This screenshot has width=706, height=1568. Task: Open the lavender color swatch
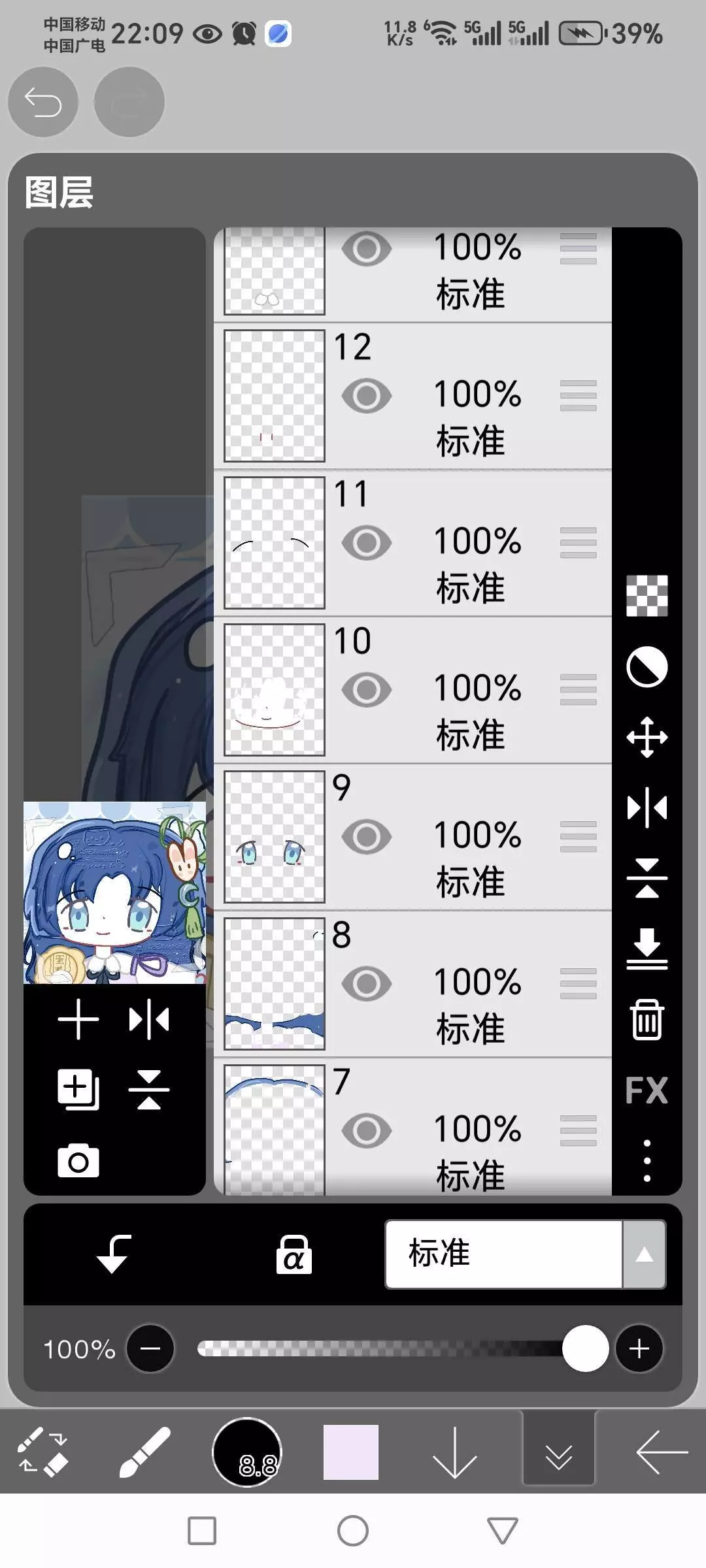pyautogui.click(x=351, y=1452)
